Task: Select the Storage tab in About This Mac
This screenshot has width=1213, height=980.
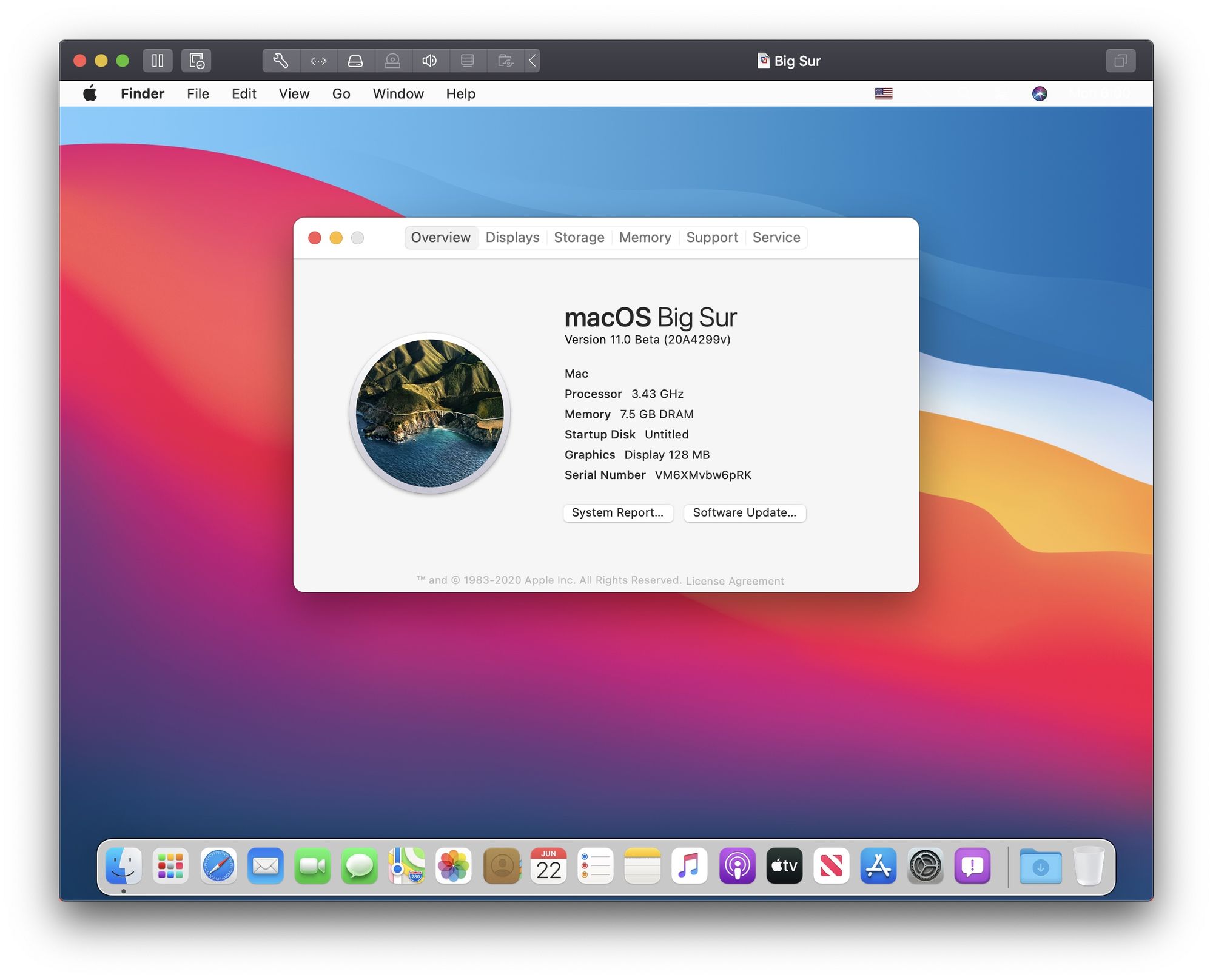Action: pos(579,237)
